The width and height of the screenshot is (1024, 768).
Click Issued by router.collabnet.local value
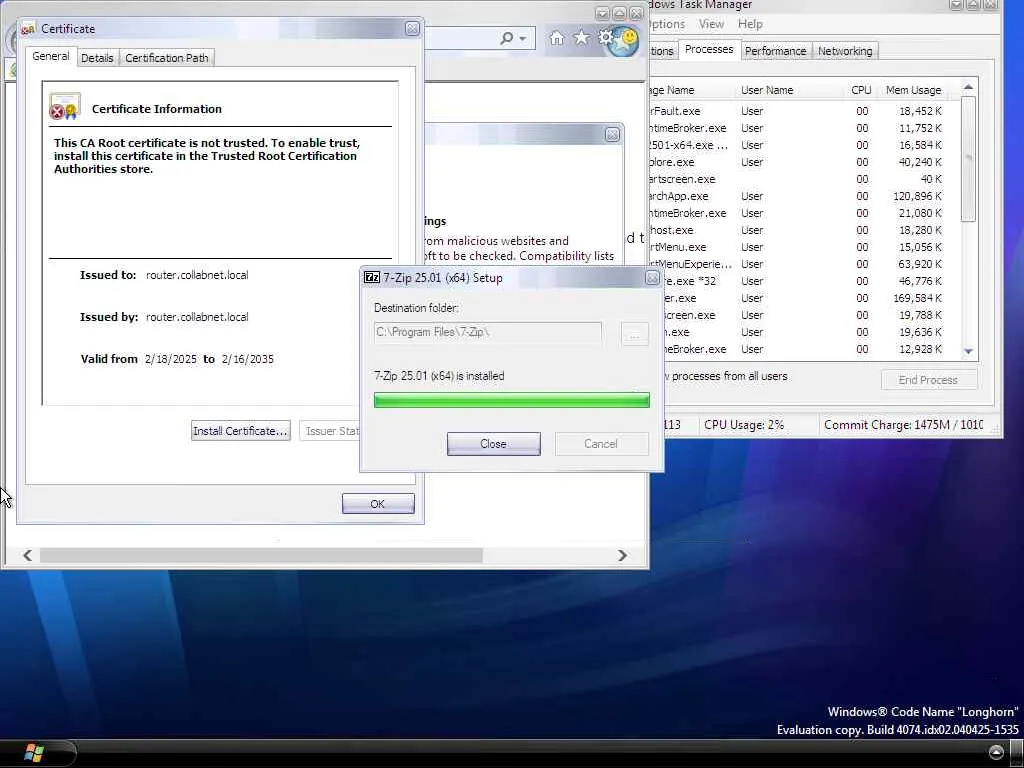tap(197, 317)
